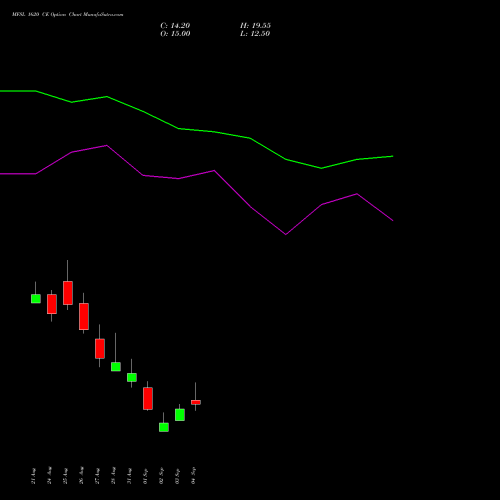Screen dimensions: 500x500
Task: Select the green candlestick above 02 Sep
Action: coord(164,427)
